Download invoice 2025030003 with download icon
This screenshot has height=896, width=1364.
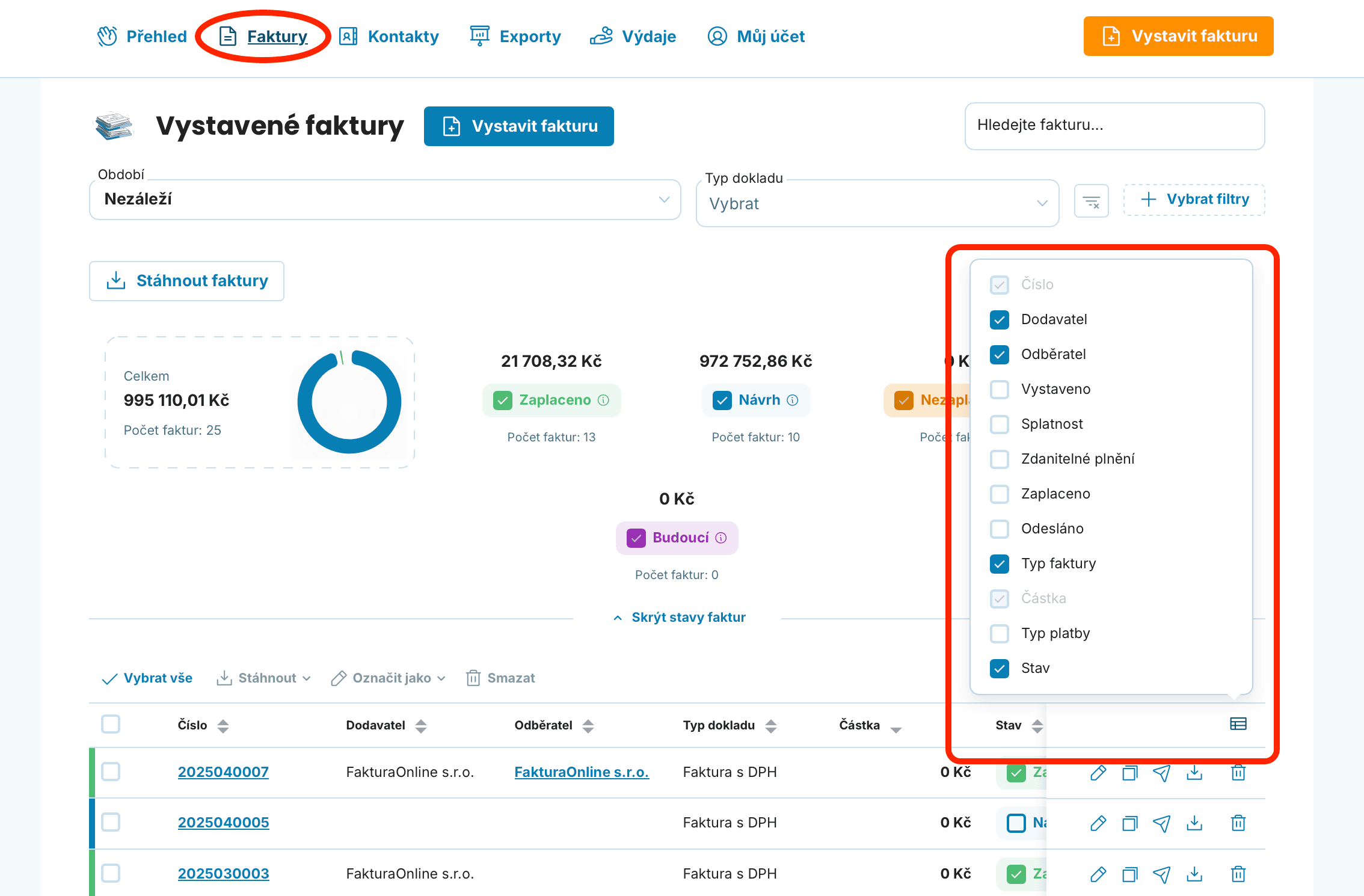point(1194,874)
